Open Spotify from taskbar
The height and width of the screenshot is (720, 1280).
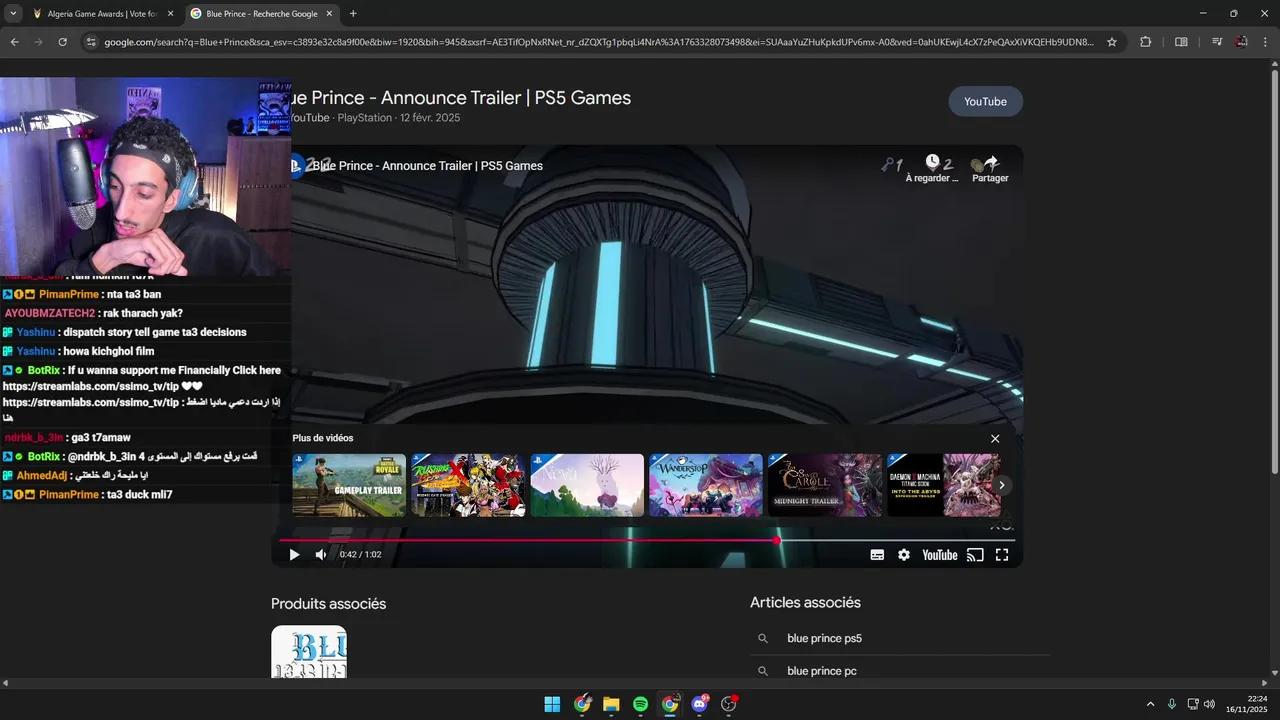(x=640, y=704)
